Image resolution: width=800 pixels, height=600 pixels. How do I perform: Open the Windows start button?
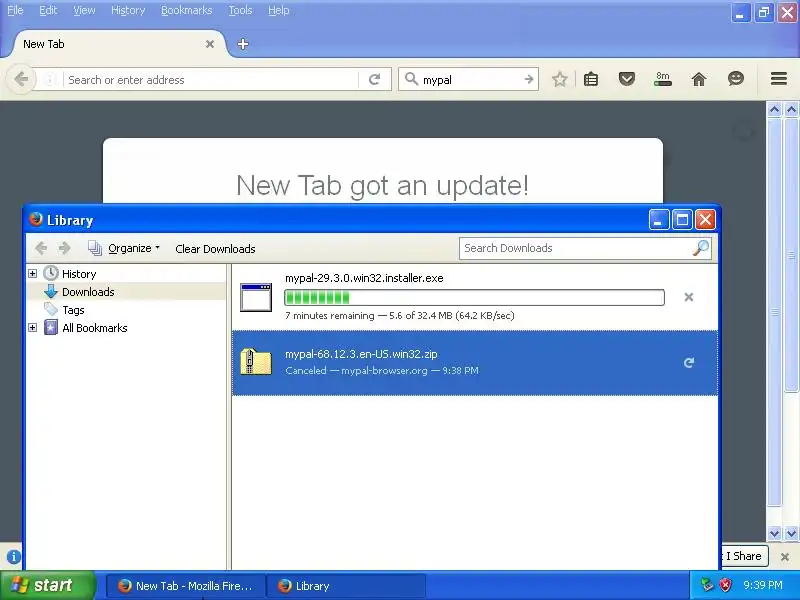[47, 585]
